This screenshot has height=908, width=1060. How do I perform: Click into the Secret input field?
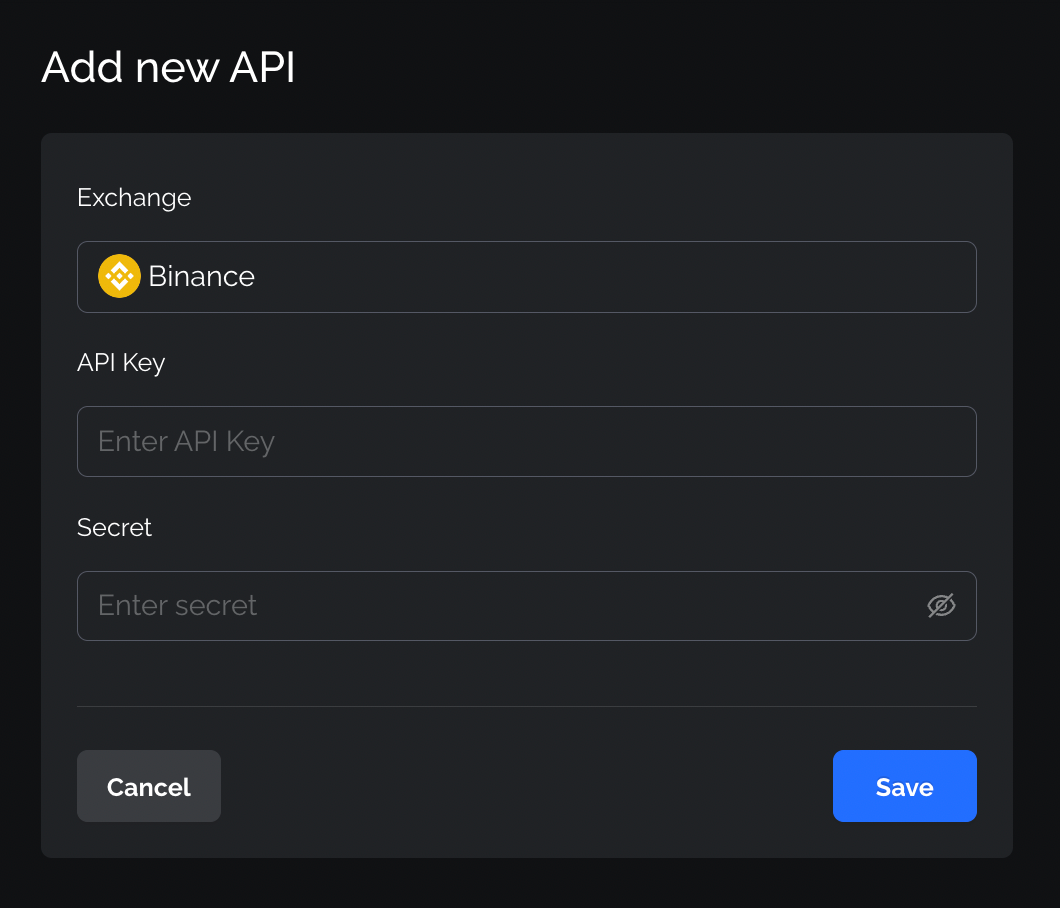[x=500, y=606]
